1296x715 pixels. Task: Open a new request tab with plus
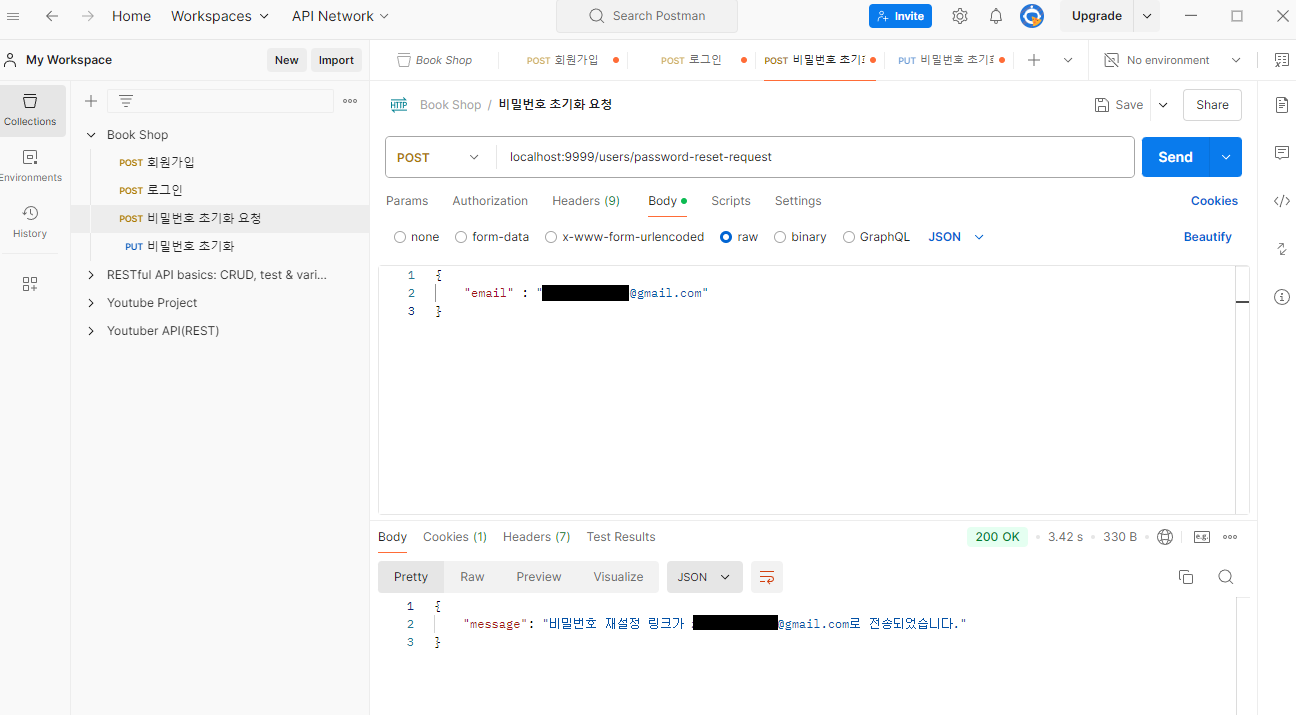(1034, 60)
